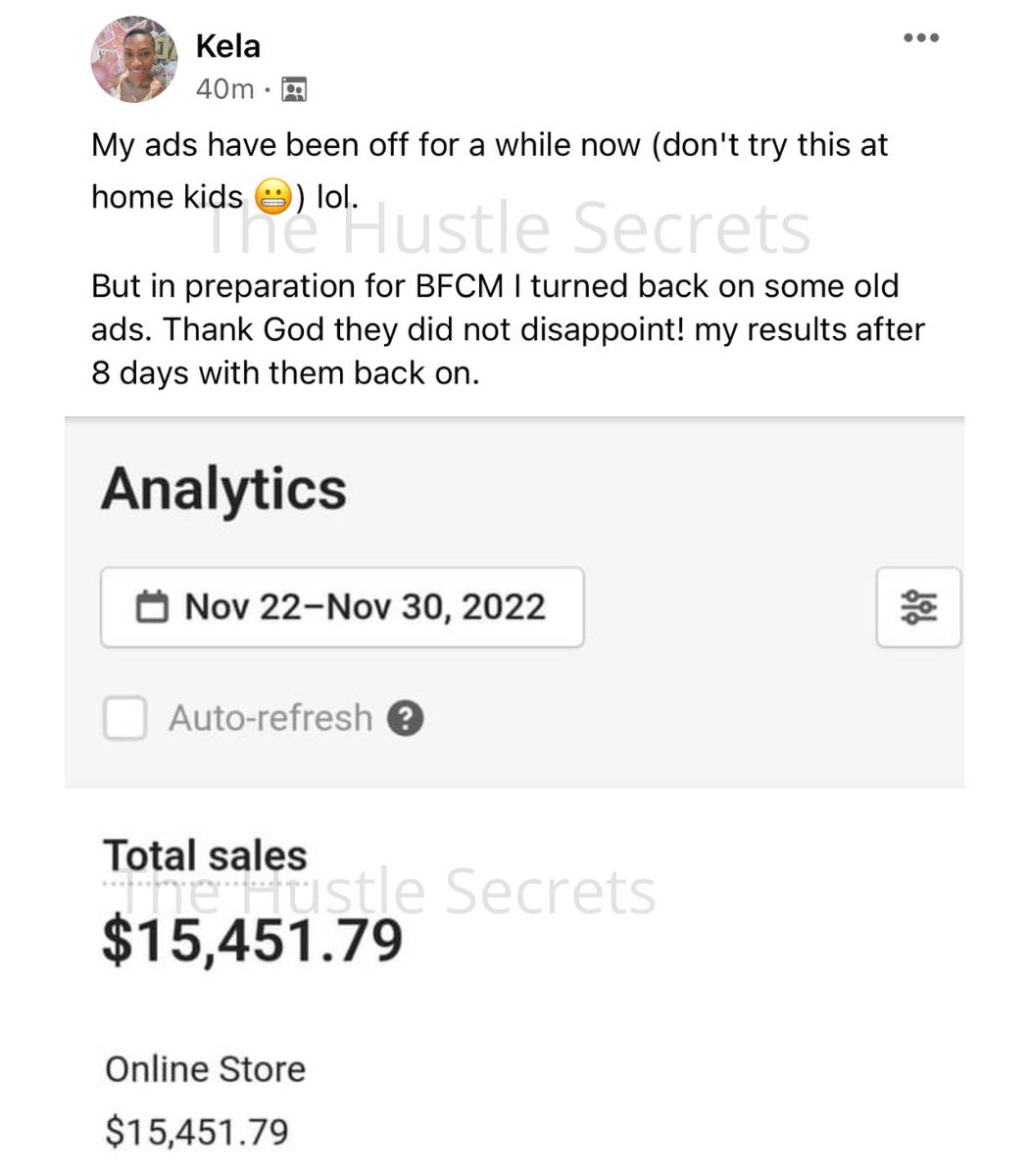
Task: Click the Online Store sales channel label
Action: pos(205,1069)
